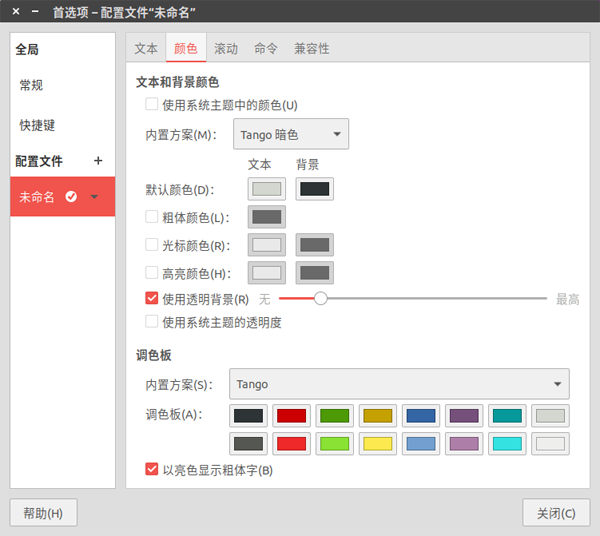The width and height of the screenshot is (600, 536).
Task: Enable 使用系统主题中的颜色 checkbox
Action: (x=152, y=104)
